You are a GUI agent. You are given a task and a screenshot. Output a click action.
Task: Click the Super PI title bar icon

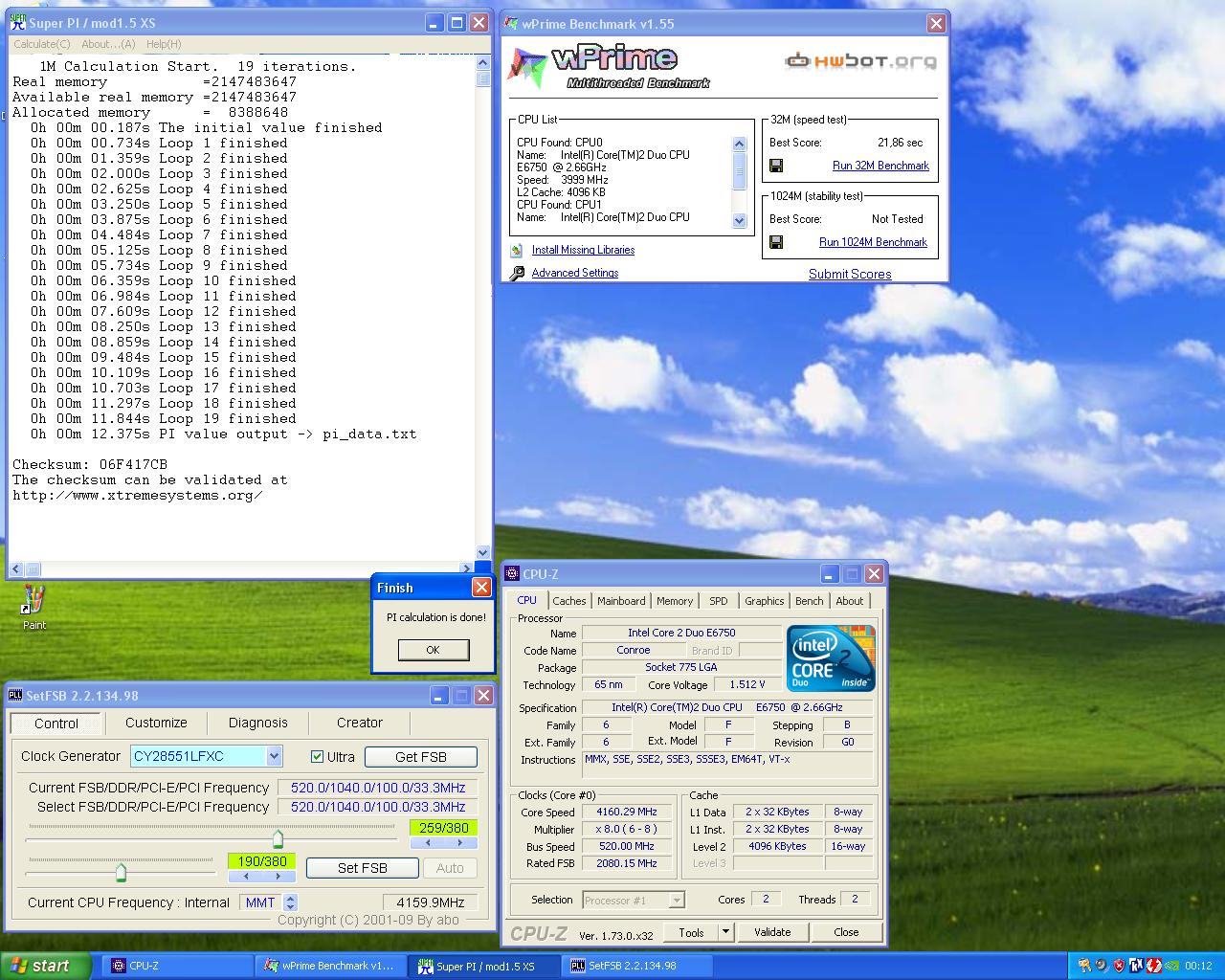17,22
